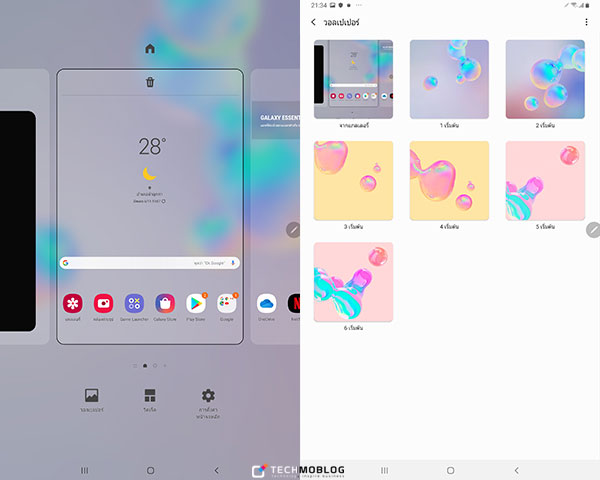Tap the trash icon to delete page
The height and width of the screenshot is (480, 600).
[x=150, y=82]
